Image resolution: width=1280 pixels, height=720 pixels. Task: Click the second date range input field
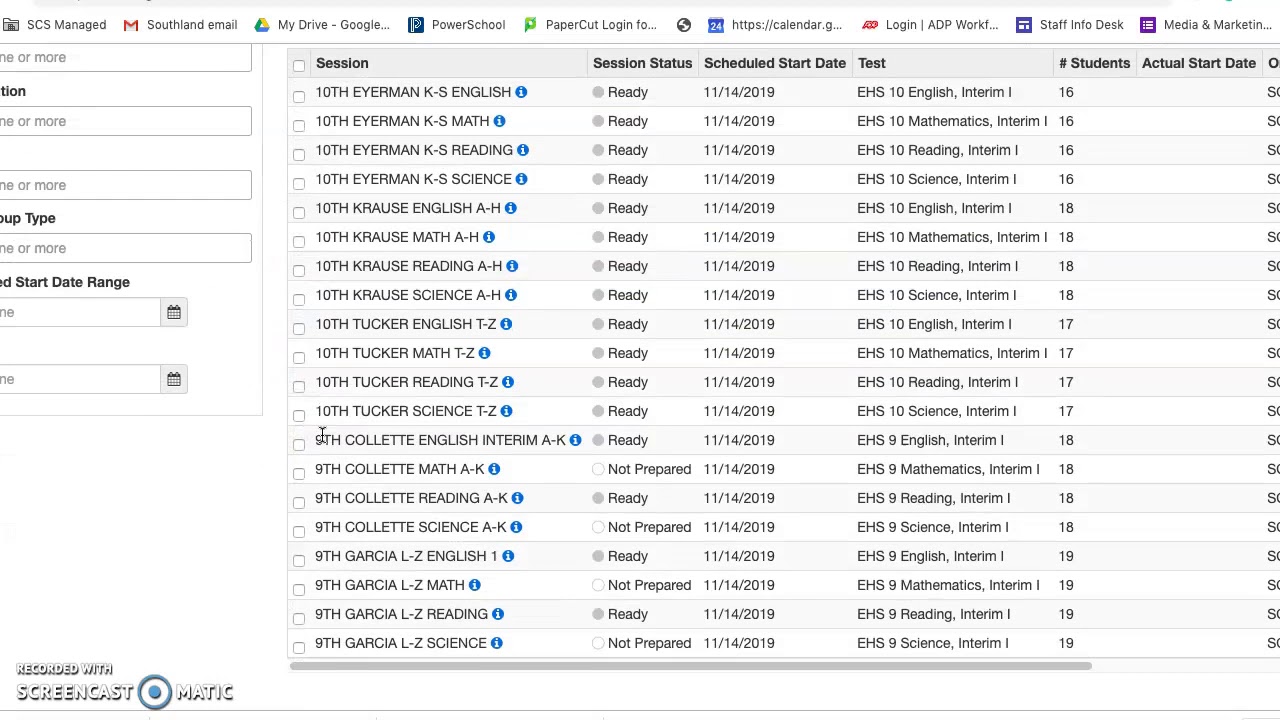pyautogui.click(x=80, y=379)
